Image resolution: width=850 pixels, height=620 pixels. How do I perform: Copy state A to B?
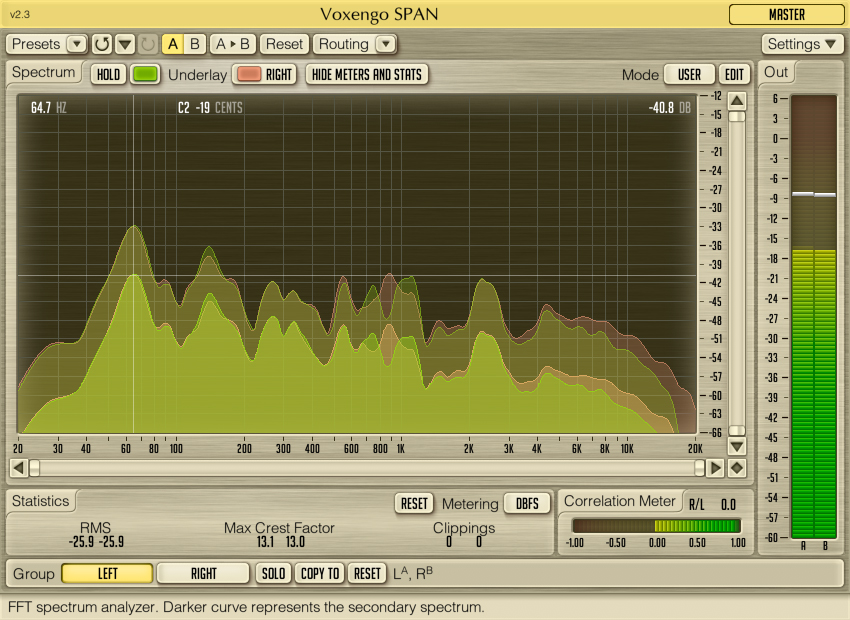point(233,44)
